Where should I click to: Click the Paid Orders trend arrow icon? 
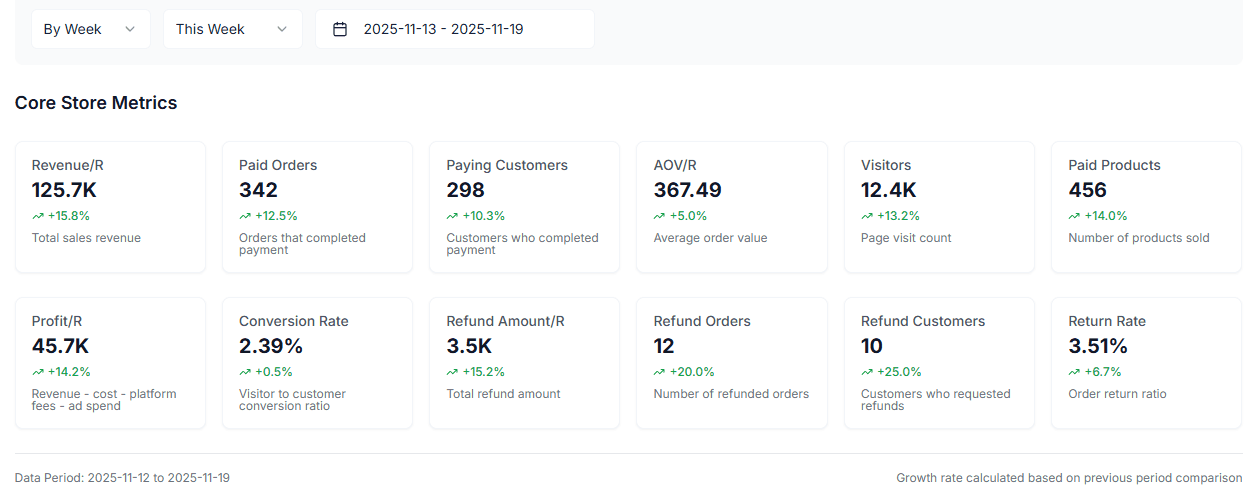(245, 216)
